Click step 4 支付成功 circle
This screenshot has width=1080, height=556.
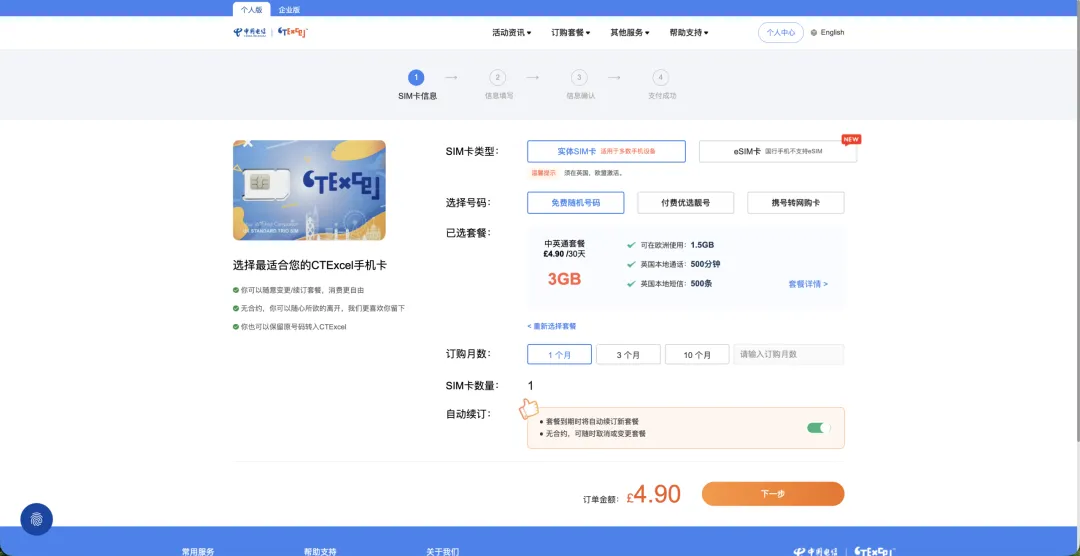pyautogui.click(x=661, y=78)
